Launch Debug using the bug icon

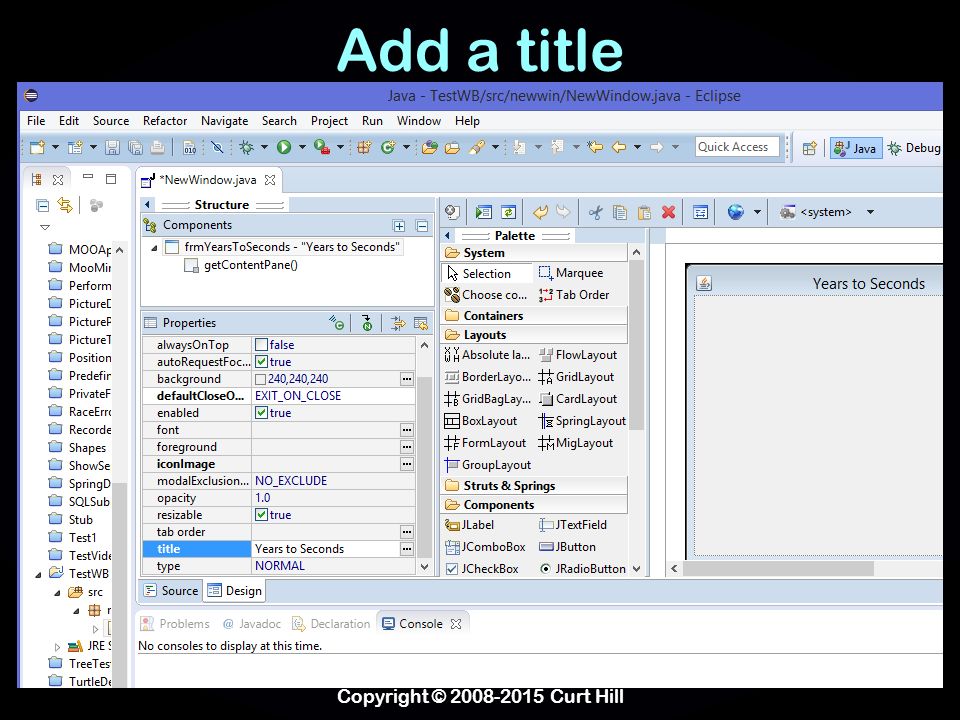247,148
